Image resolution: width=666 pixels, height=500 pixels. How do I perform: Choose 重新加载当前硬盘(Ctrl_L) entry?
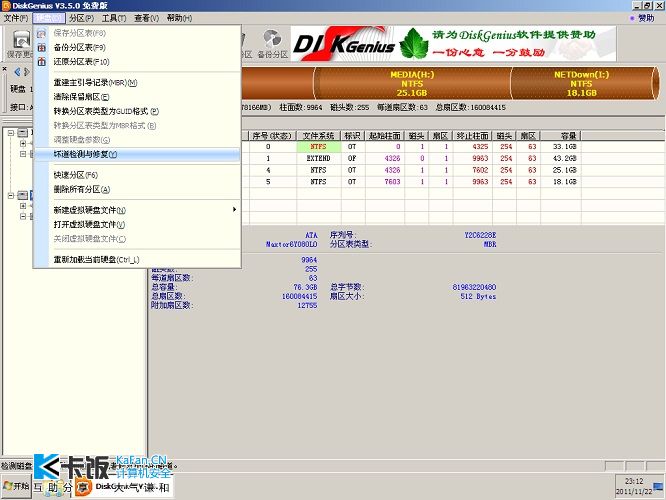coord(96,260)
